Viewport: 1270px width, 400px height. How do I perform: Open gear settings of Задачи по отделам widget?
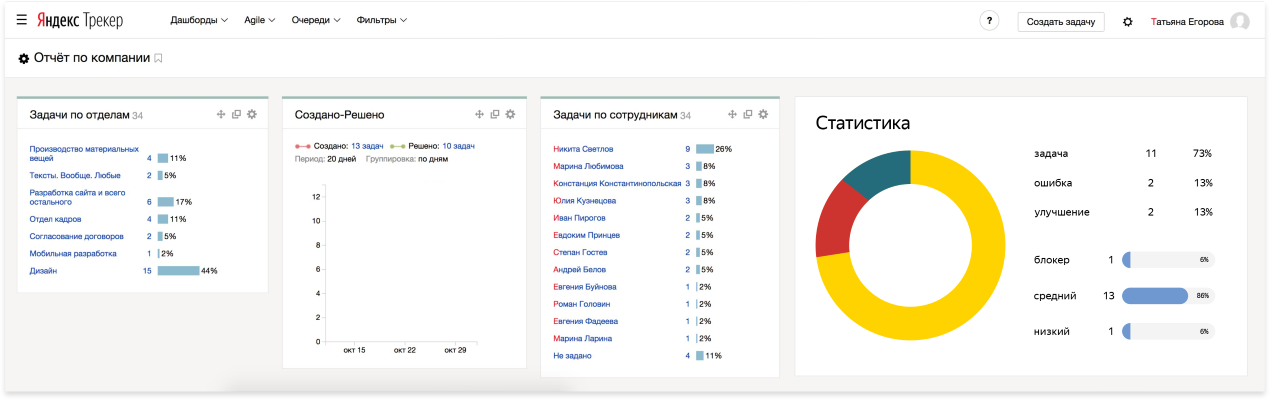(x=252, y=114)
